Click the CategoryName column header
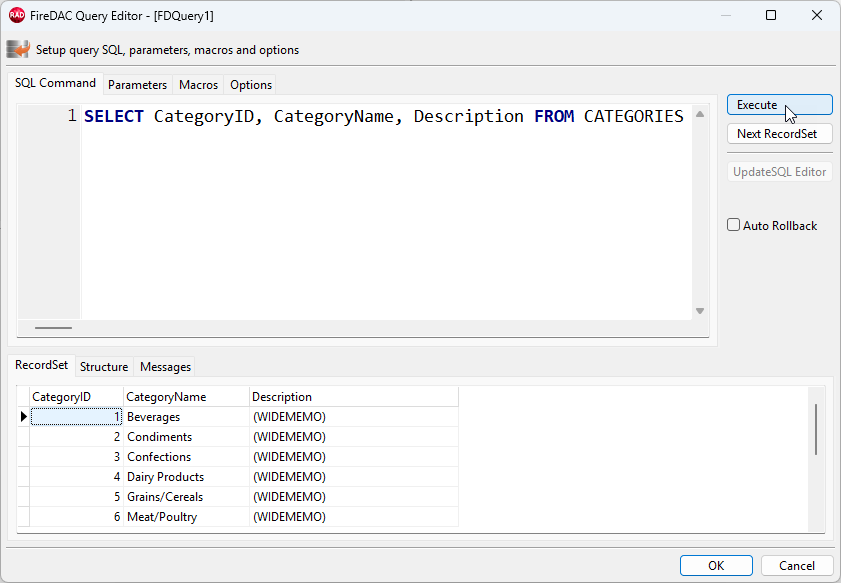This screenshot has width=841, height=583. [186, 397]
